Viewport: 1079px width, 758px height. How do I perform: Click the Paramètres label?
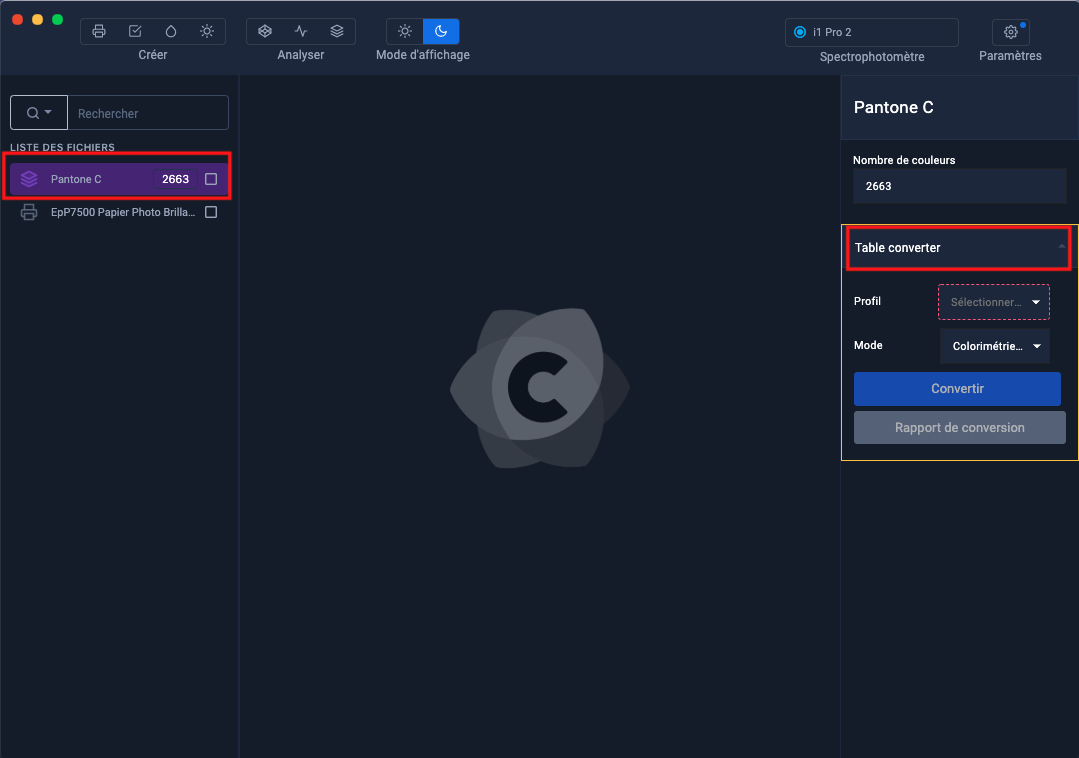(x=1010, y=56)
